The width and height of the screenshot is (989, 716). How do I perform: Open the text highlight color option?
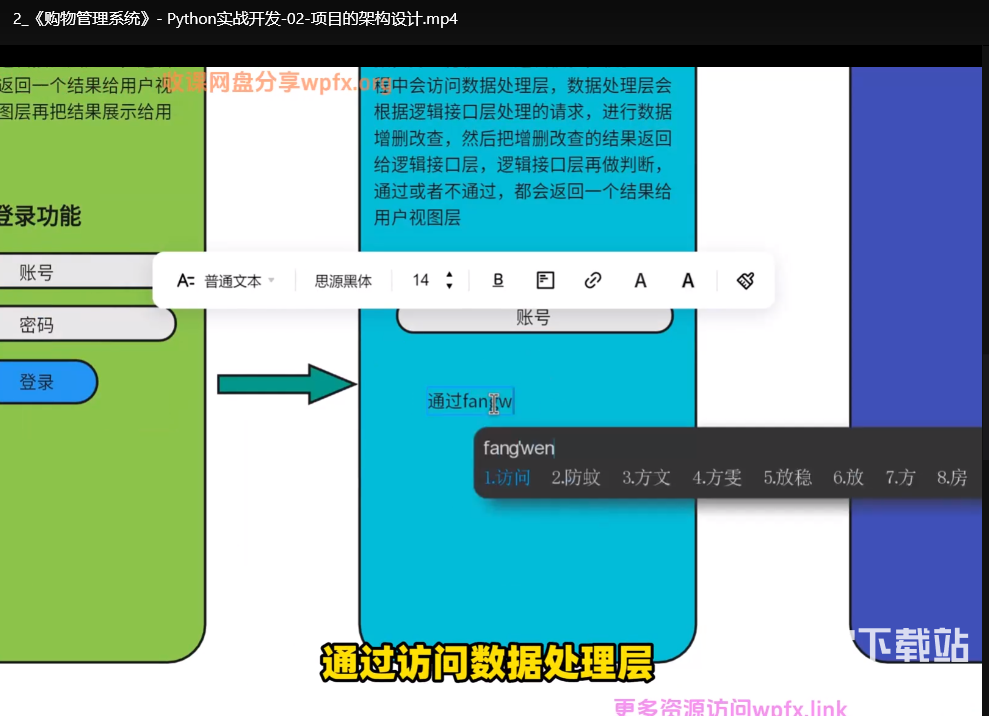[x=688, y=281]
